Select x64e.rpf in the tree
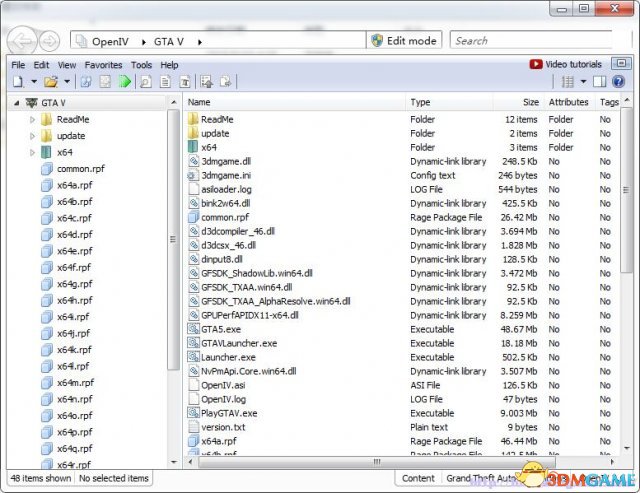 pyautogui.click(x=75, y=251)
